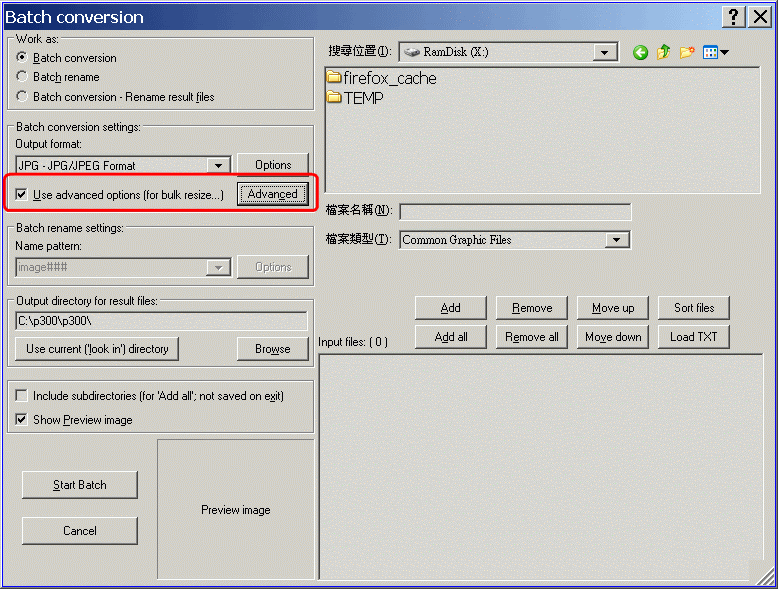Select the Batch rename radio option
The image size is (778, 589).
pyautogui.click(x=23, y=77)
